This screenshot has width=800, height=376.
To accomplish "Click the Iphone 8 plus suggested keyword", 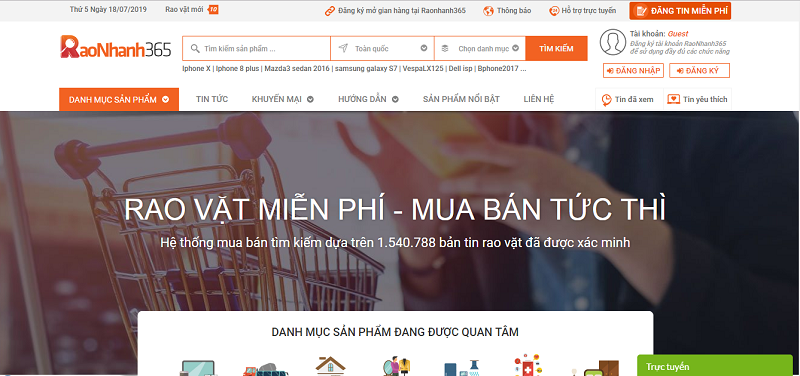I will [x=237, y=68].
